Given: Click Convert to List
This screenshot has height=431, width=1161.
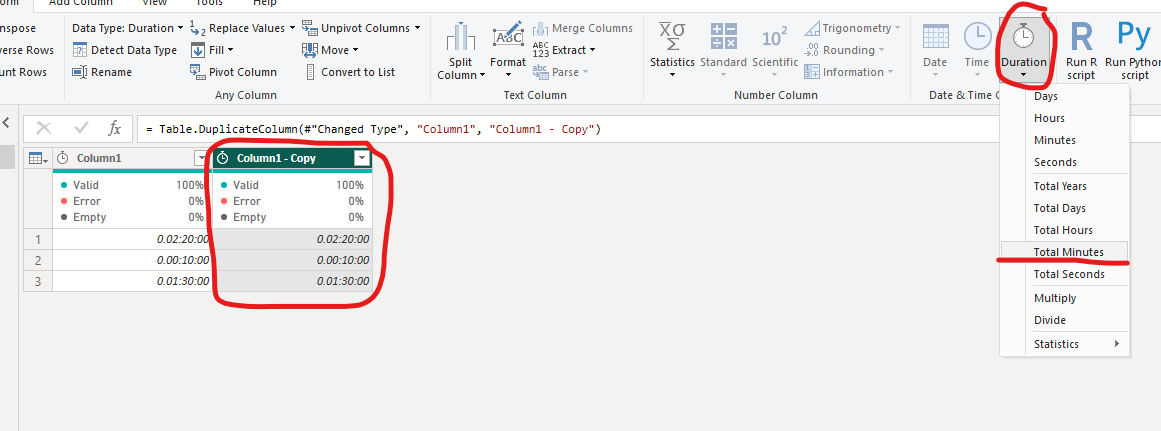Looking at the screenshot, I should (x=349, y=72).
